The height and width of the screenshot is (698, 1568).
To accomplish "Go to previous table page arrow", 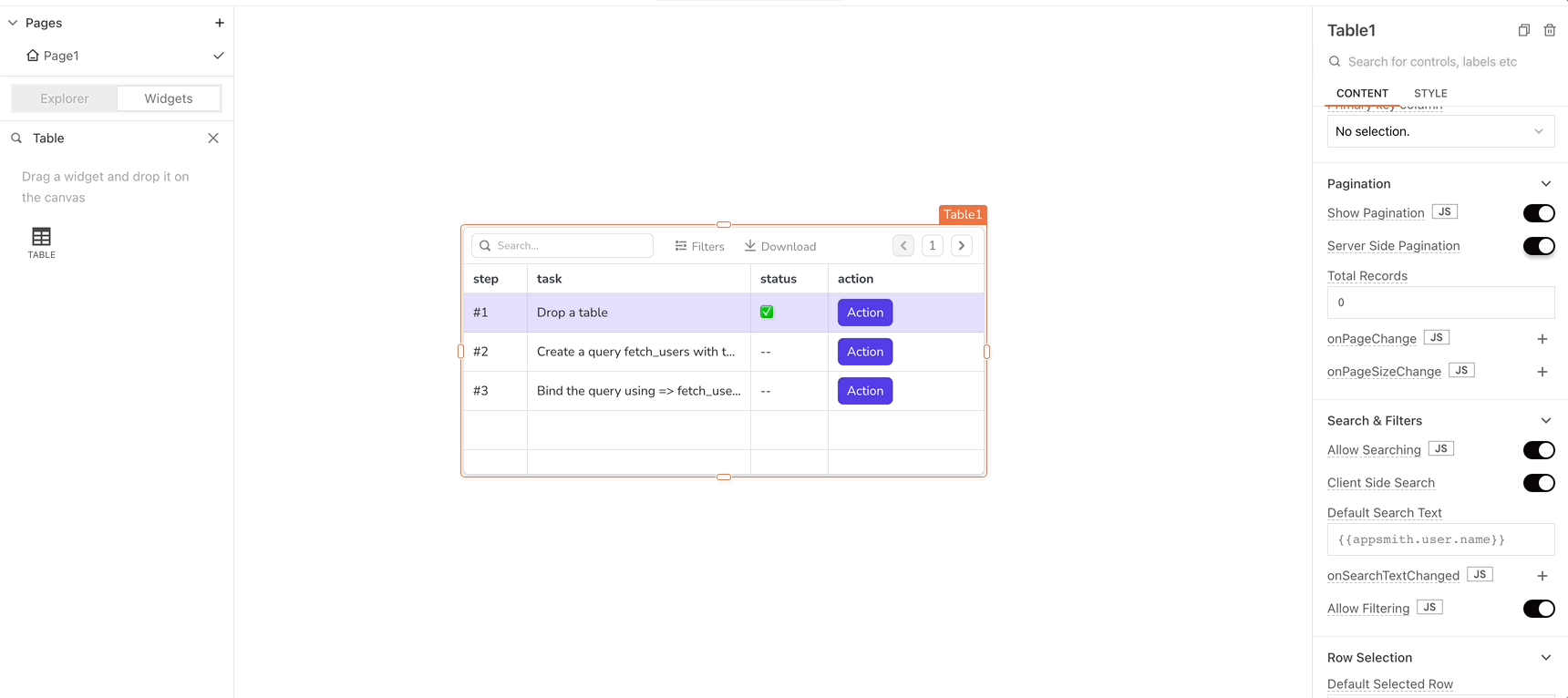I will click(x=903, y=245).
